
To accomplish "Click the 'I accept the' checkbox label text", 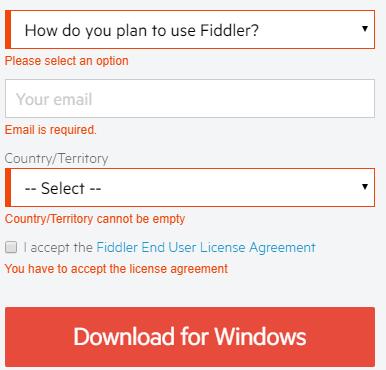I will (58, 248).
